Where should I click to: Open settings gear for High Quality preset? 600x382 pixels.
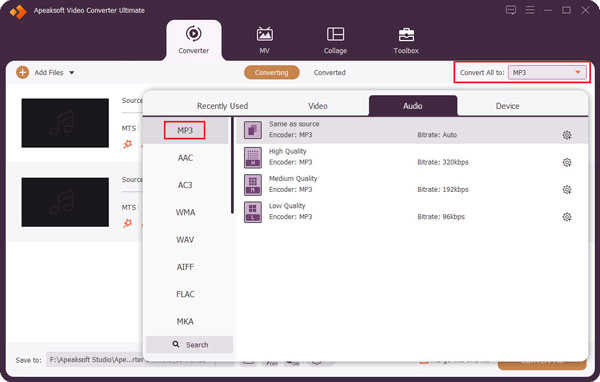(x=567, y=162)
